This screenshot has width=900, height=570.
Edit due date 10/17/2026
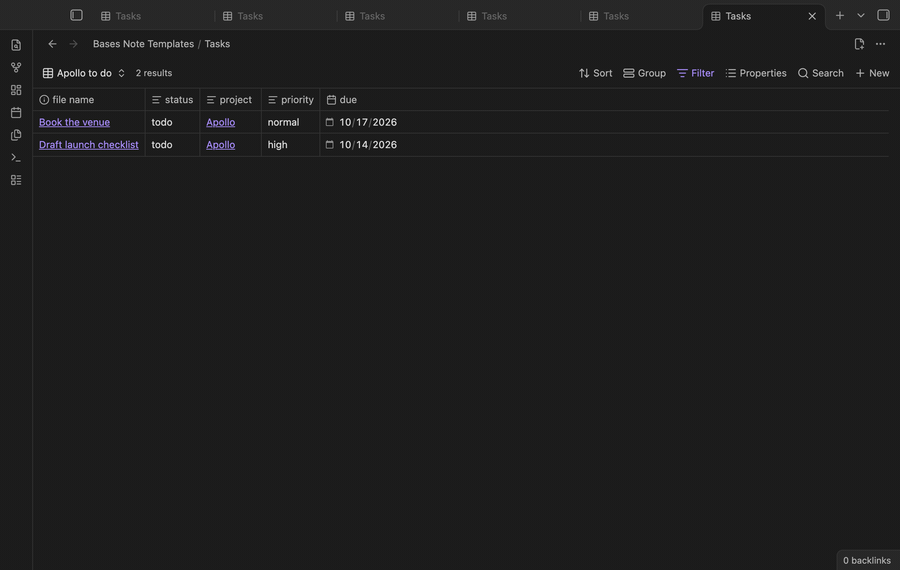pyautogui.click(x=368, y=122)
